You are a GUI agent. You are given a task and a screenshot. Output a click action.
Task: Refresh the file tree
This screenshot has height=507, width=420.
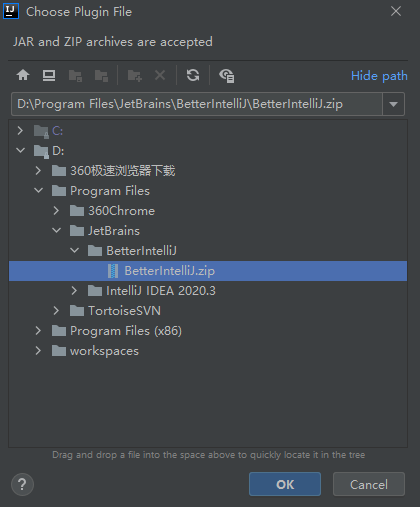tap(193, 75)
